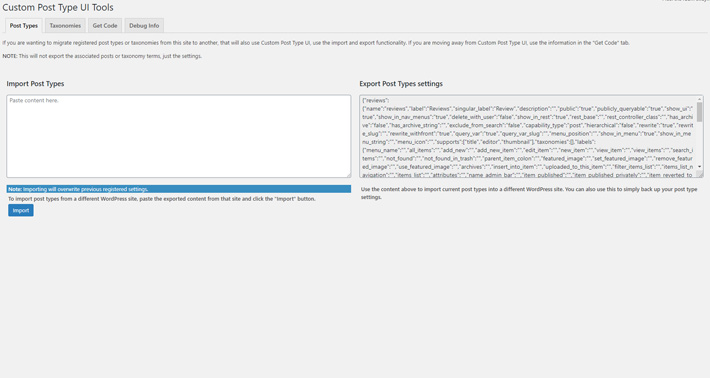The height and width of the screenshot is (378, 710).
Task: Focus the Paste content here textarea
Action: (x=178, y=136)
